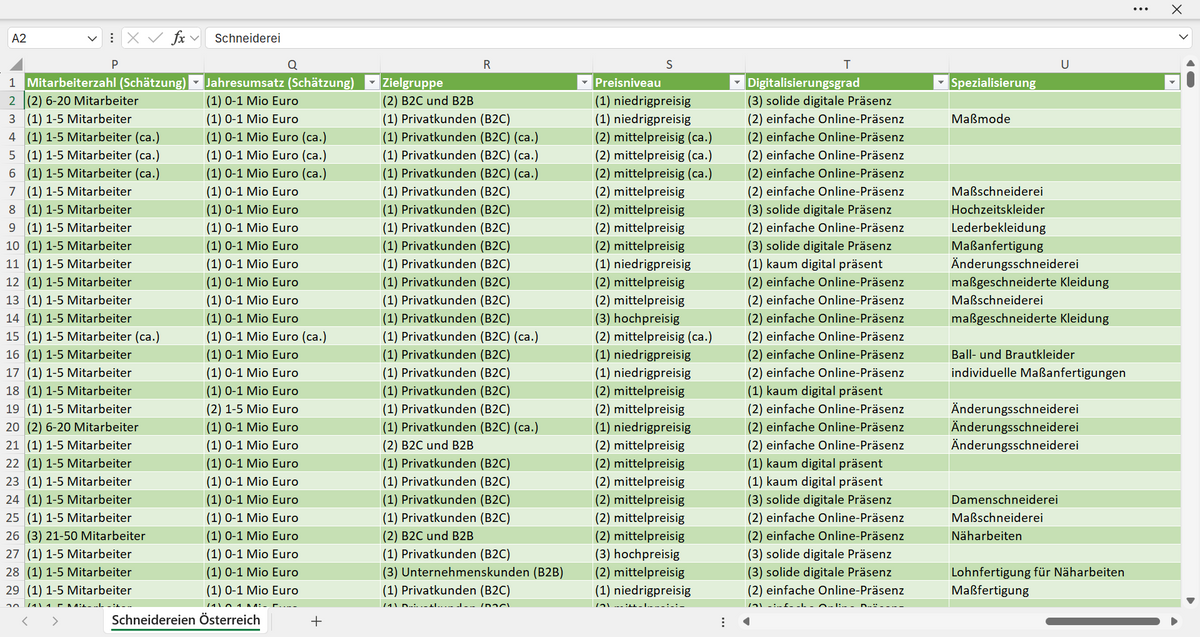
Task: Expand the formula bar chevron
Action: [x=1184, y=38]
